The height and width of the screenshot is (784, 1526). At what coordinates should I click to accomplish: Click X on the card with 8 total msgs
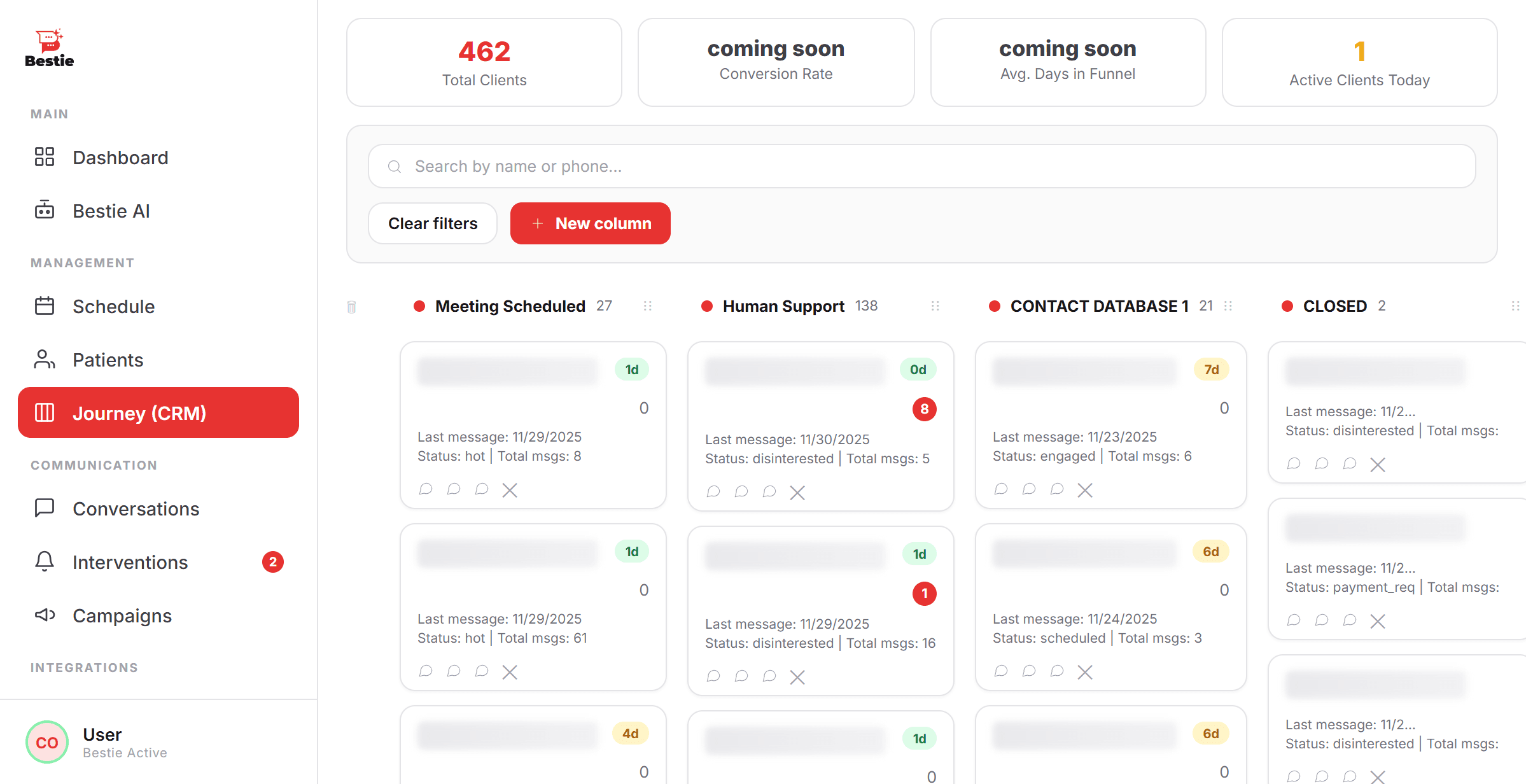click(510, 490)
